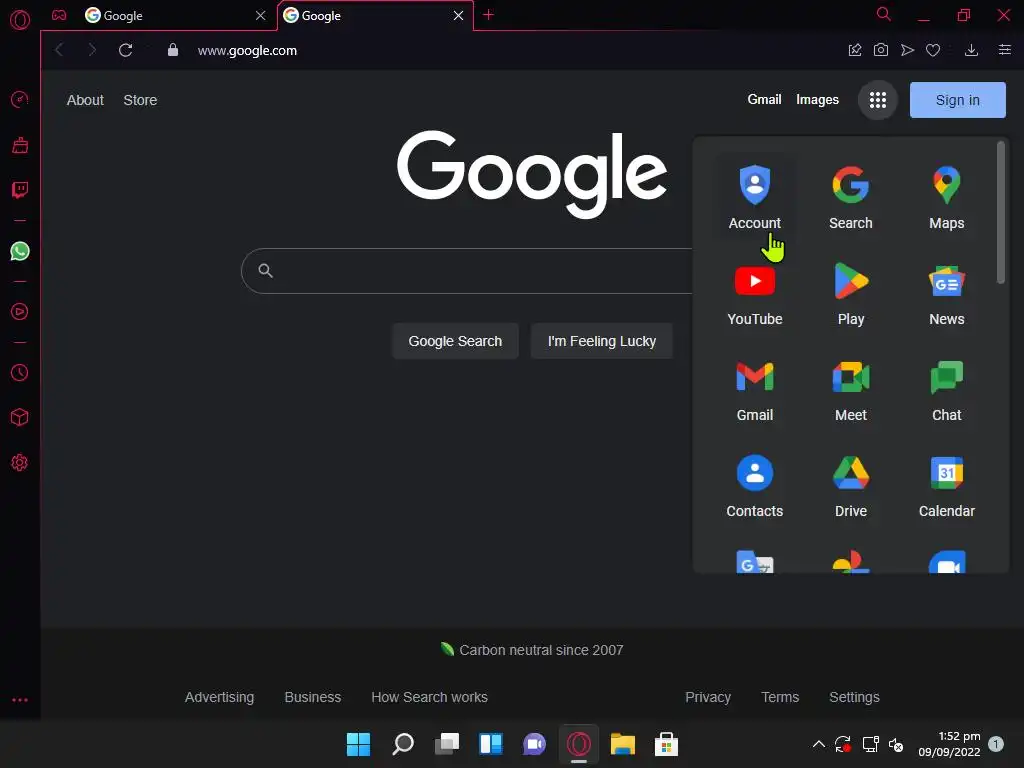Open Extensions cube sidebar icon

[x=20, y=417]
